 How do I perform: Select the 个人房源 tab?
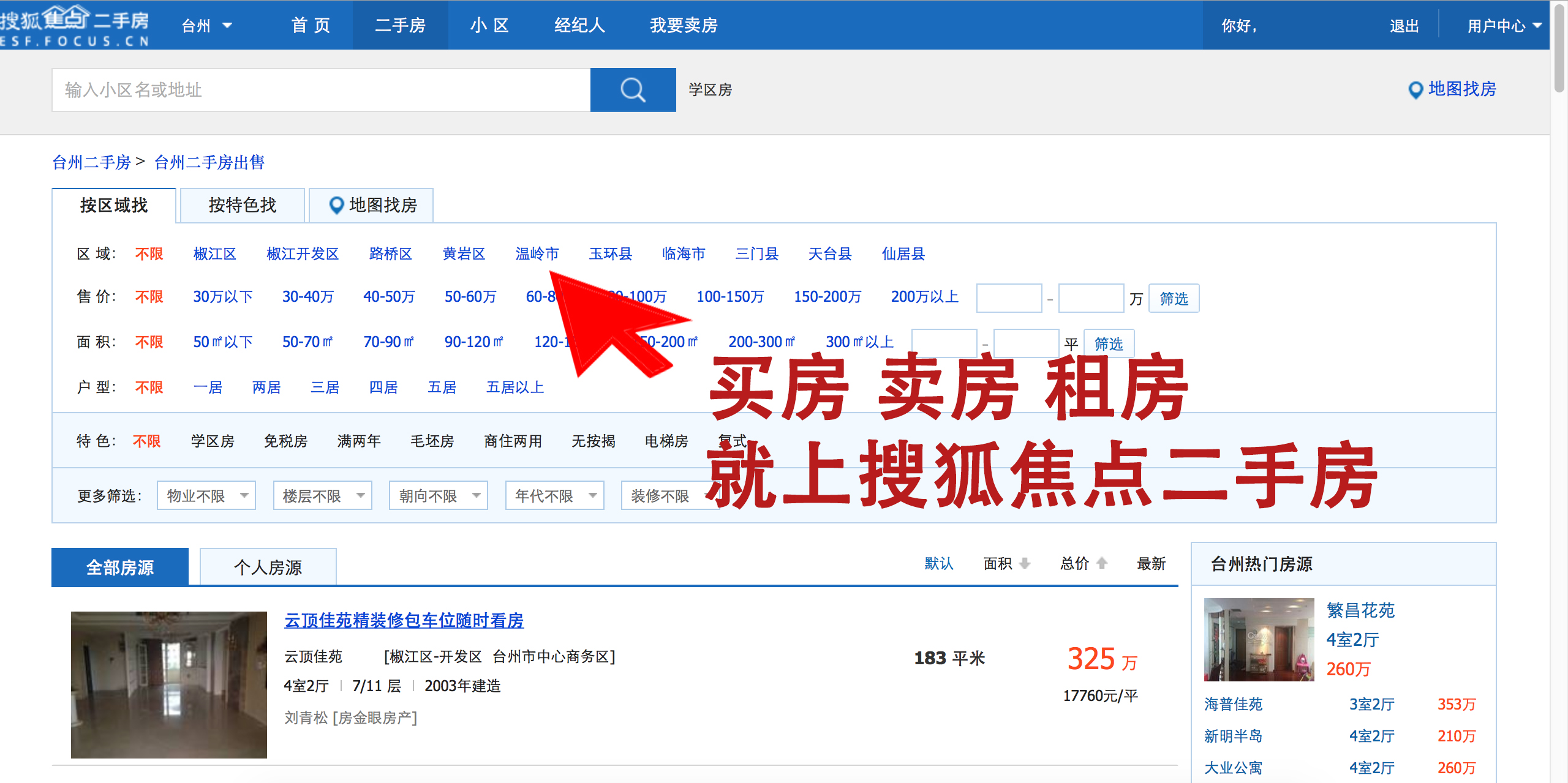[268, 567]
